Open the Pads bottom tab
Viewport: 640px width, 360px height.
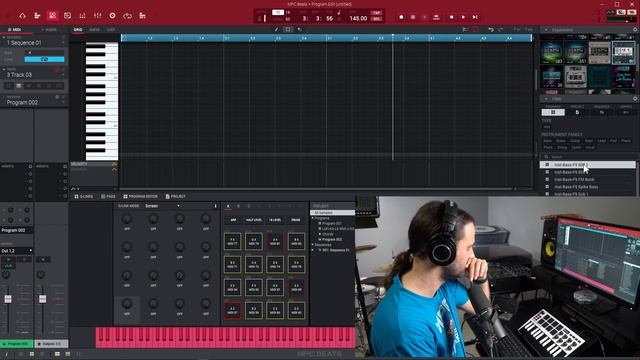tap(108, 197)
